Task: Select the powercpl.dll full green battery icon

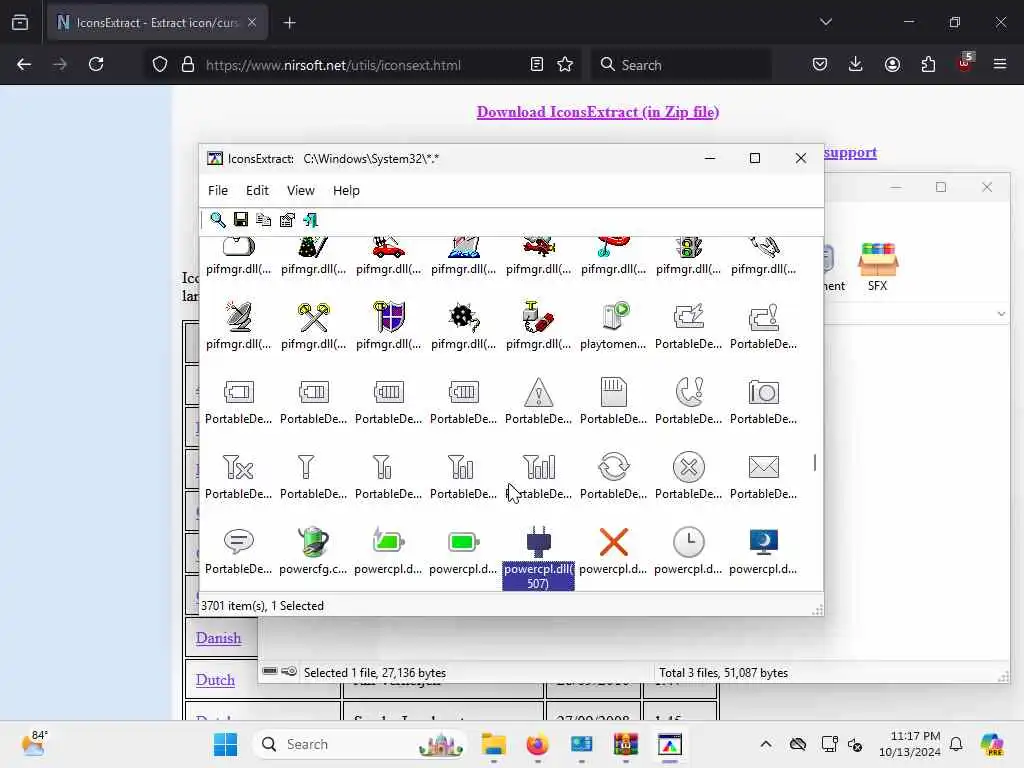Action: point(464,541)
